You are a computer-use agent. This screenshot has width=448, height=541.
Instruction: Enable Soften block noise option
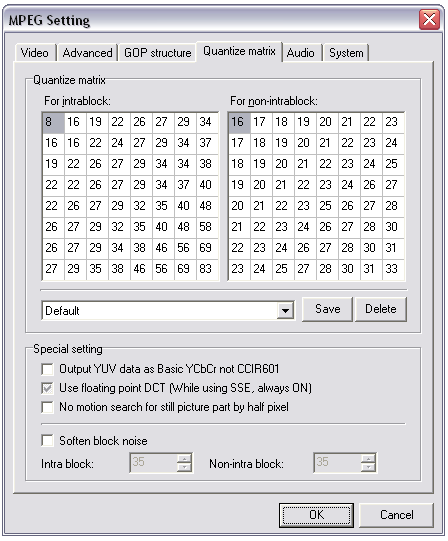point(47,441)
